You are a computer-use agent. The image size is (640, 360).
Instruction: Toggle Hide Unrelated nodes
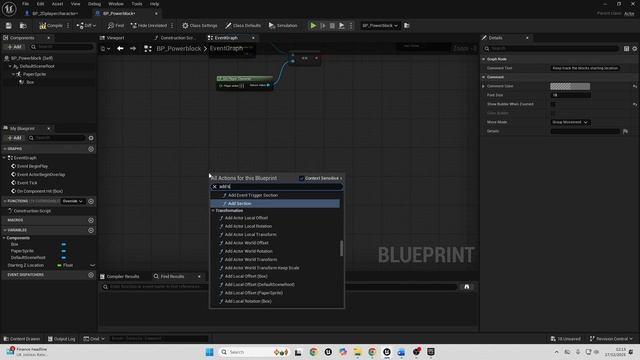(x=149, y=26)
